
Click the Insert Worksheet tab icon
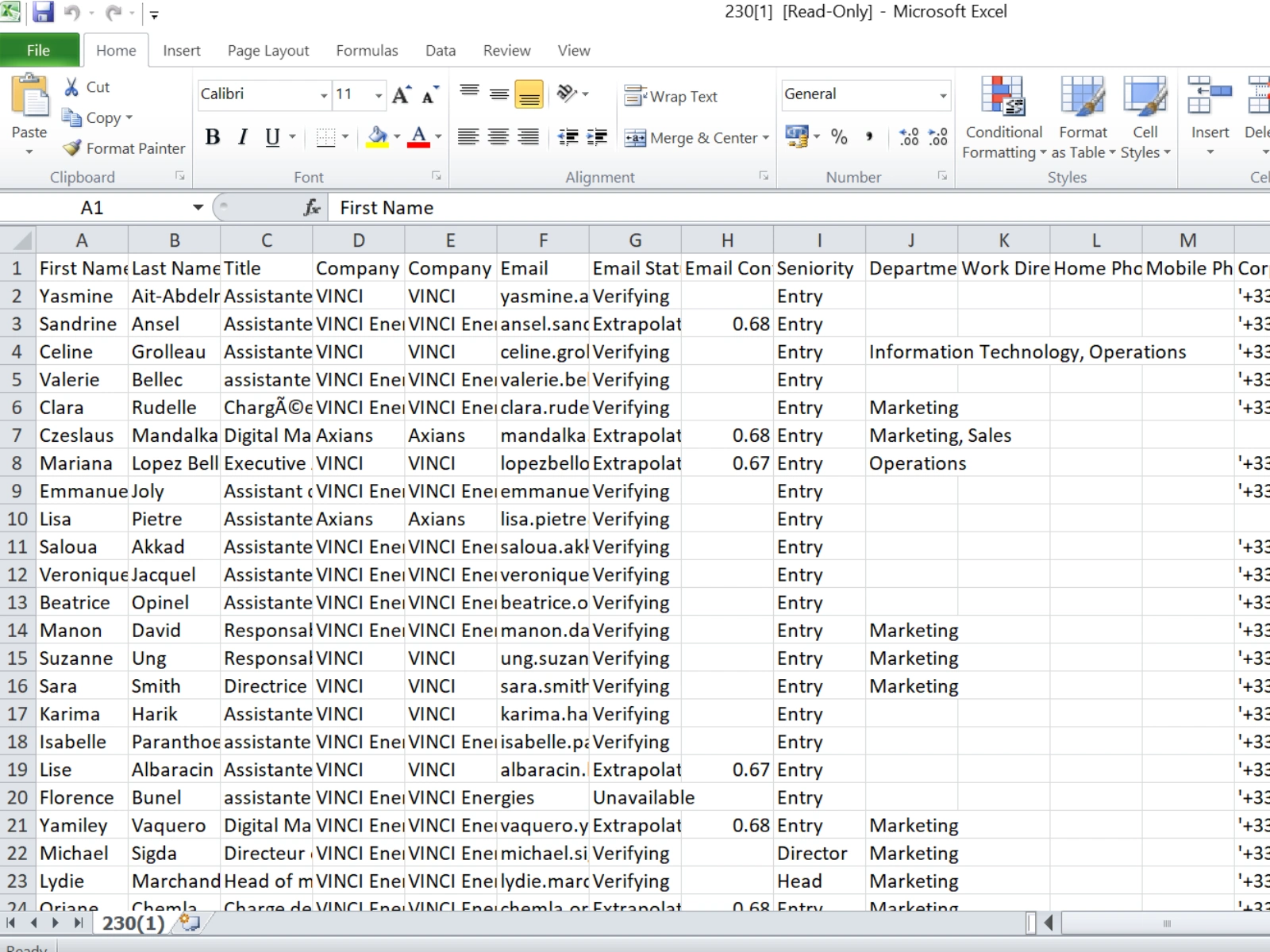190,922
